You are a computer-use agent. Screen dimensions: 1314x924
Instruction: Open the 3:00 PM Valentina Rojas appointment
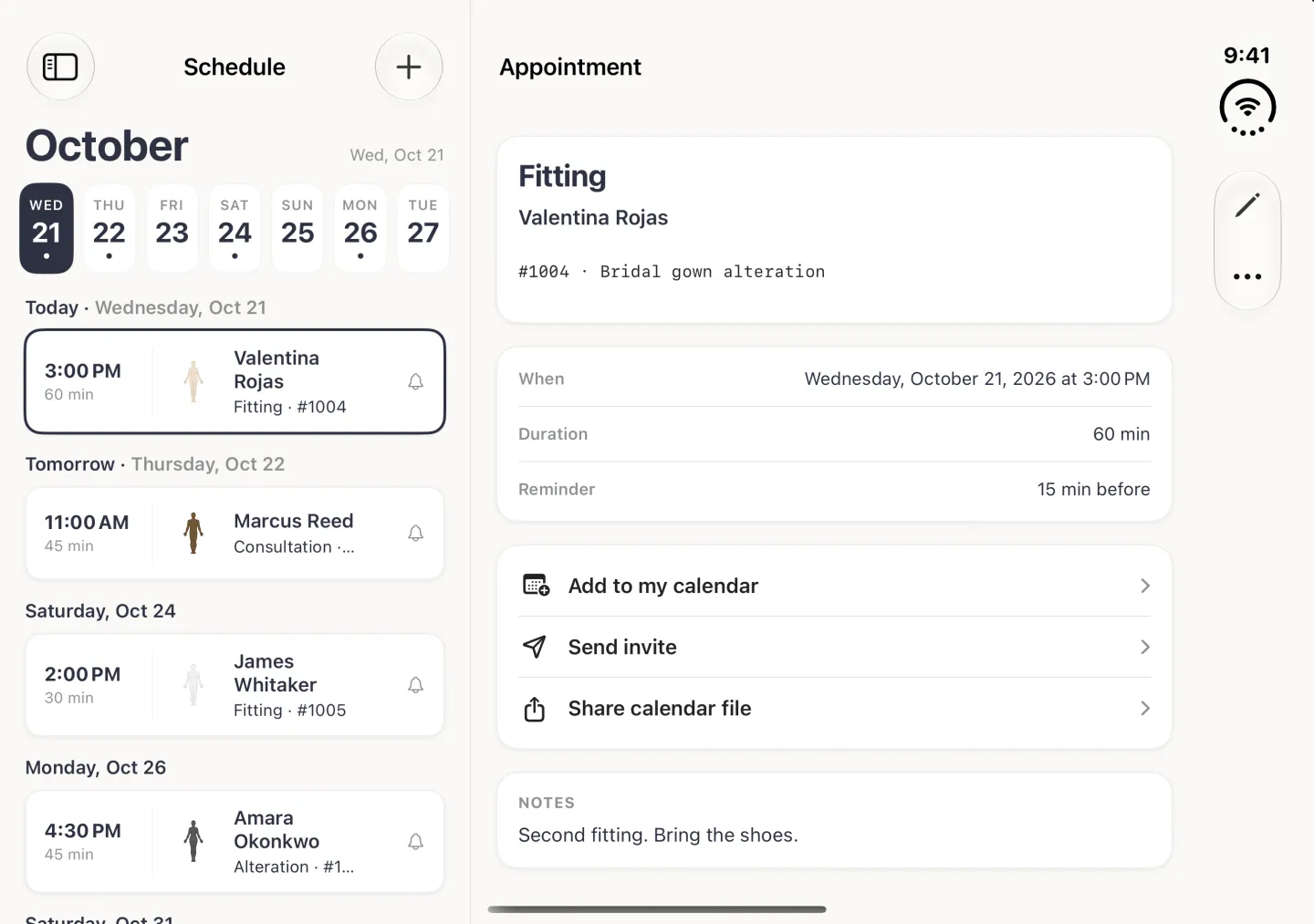pos(235,381)
